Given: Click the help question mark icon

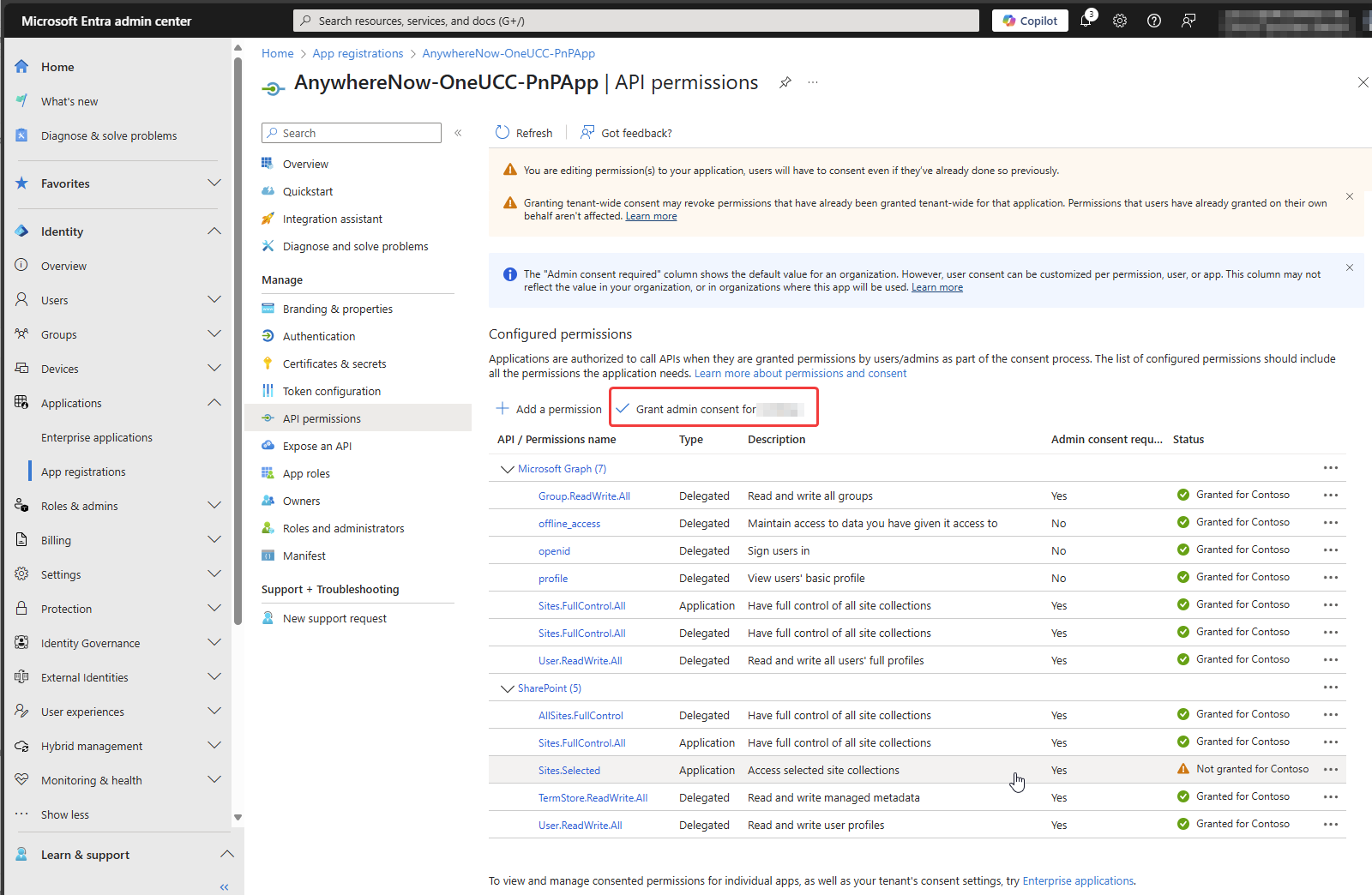Looking at the screenshot, I should [x=1154, y=21].
